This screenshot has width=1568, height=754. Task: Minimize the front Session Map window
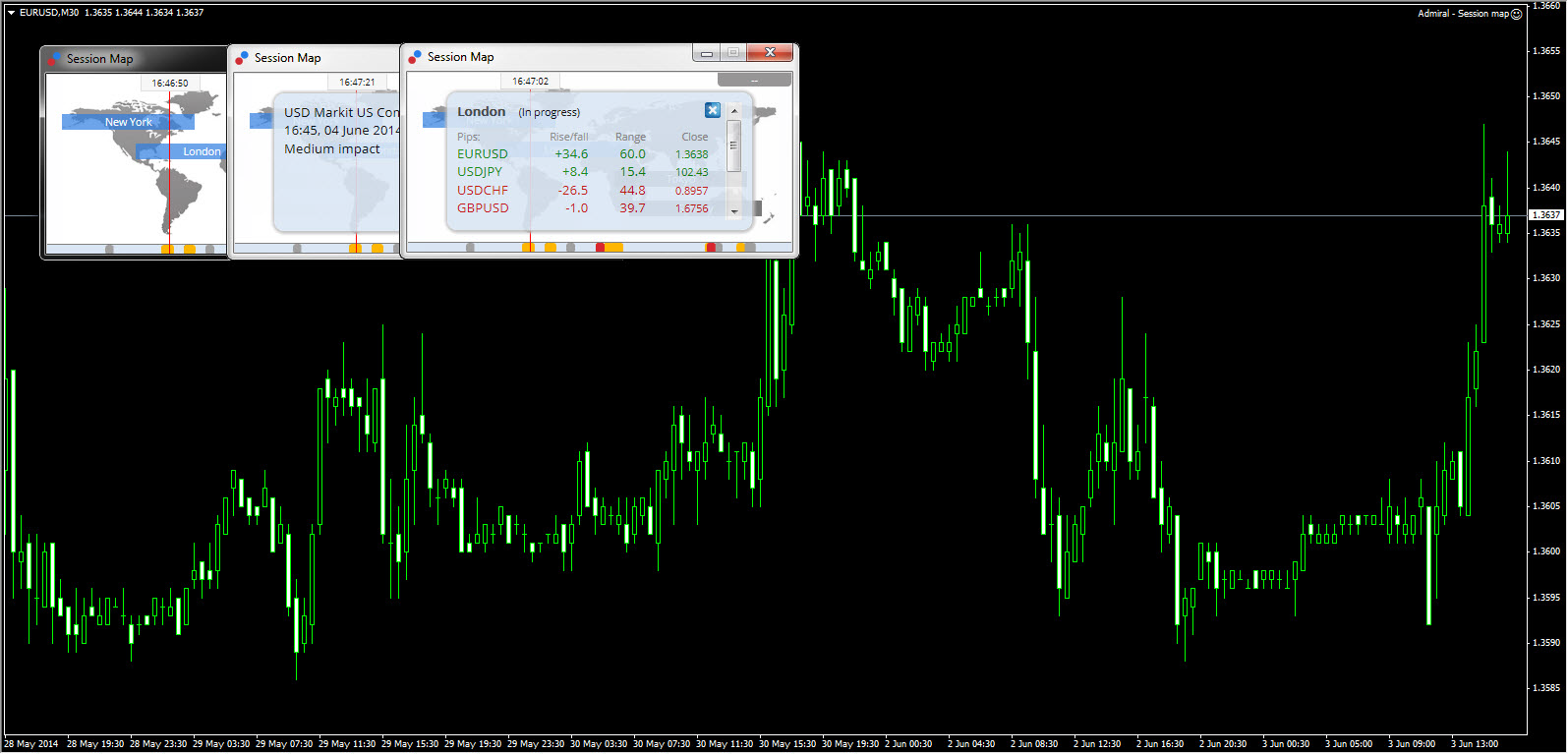coord(707,53)
